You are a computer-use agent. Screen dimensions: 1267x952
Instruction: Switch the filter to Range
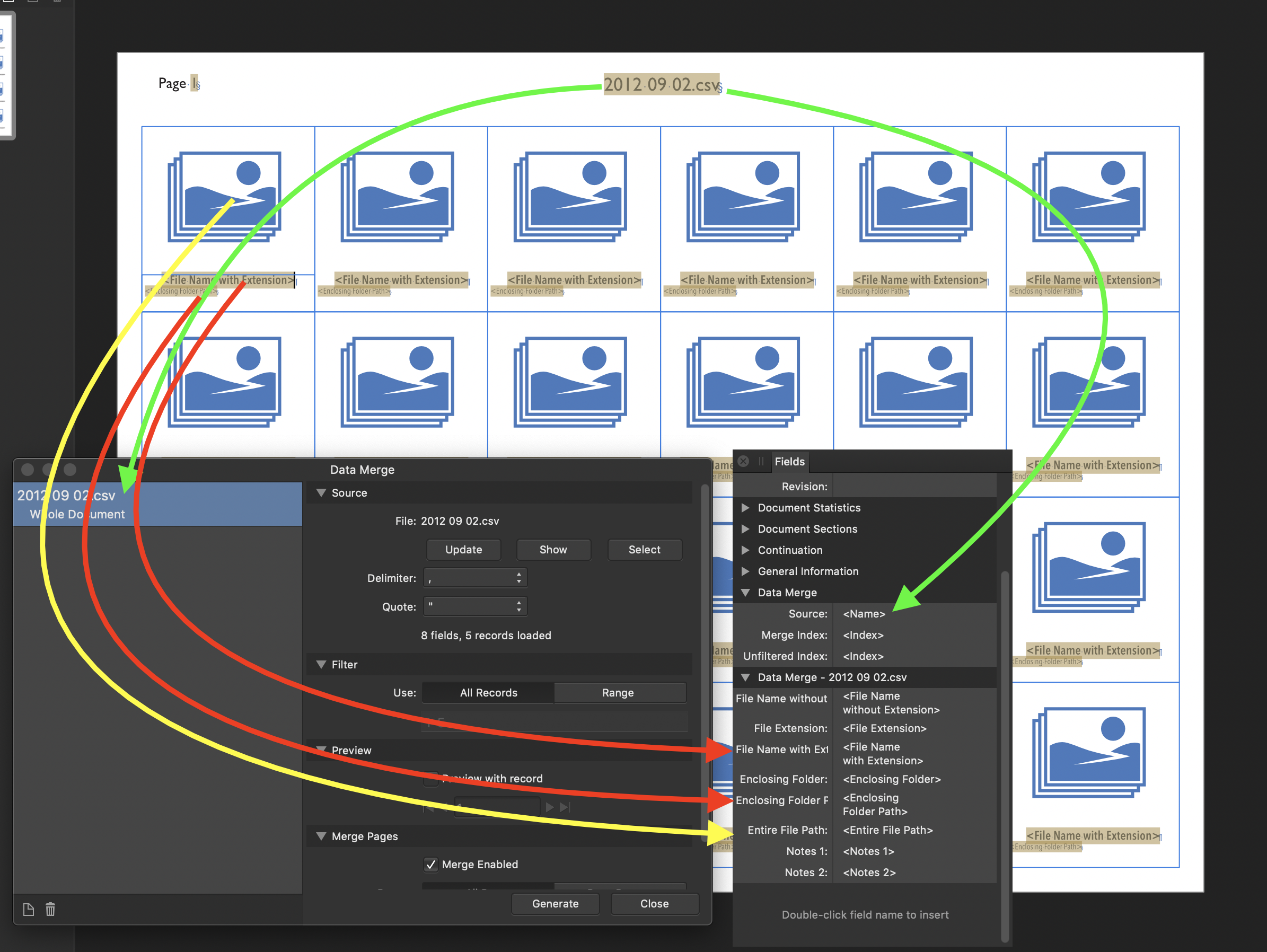[x=619, y=692]
